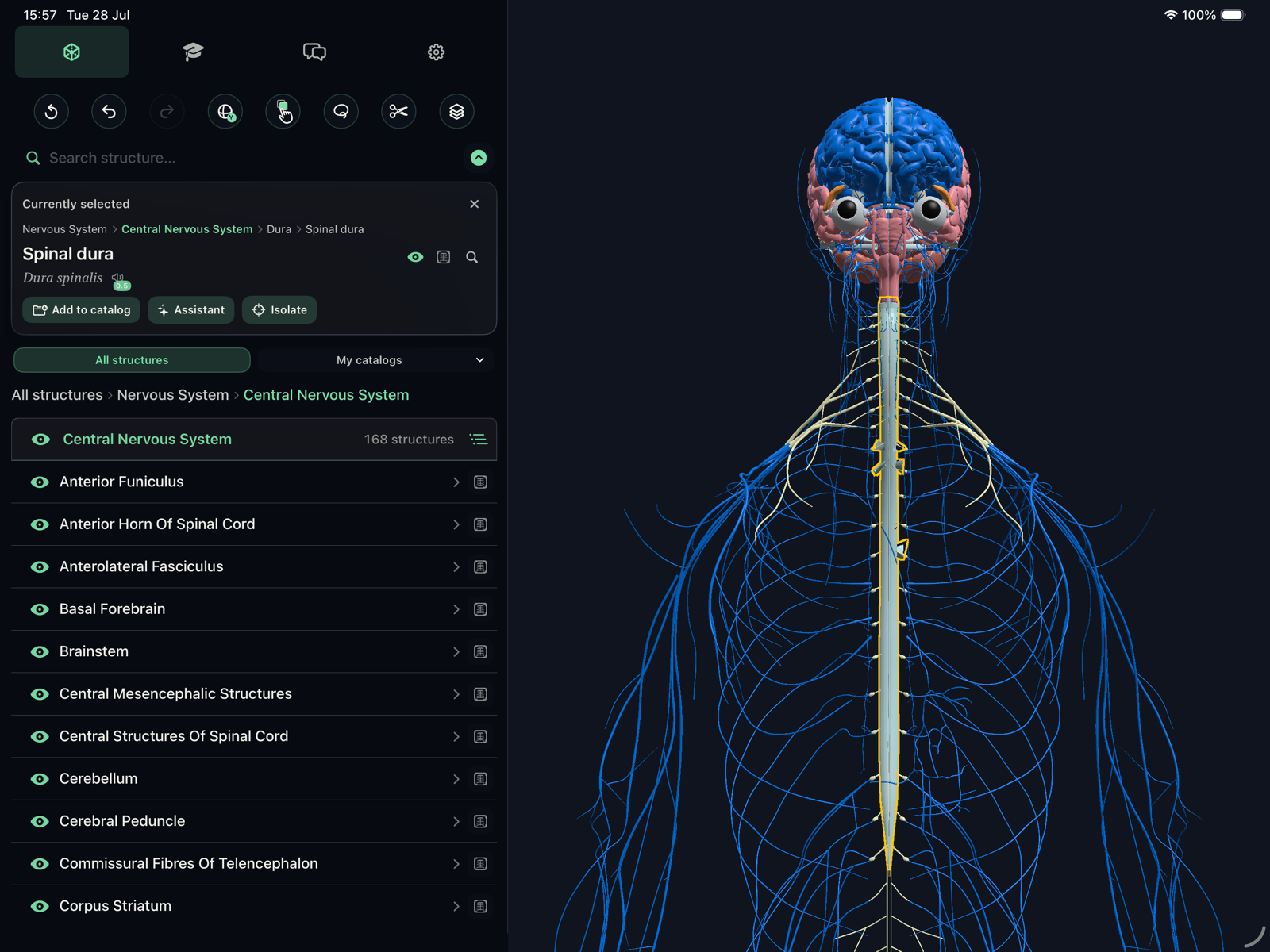Expand Cerebral Peduncle chevron
The image size is (1270, 952).
pos(456,822)
